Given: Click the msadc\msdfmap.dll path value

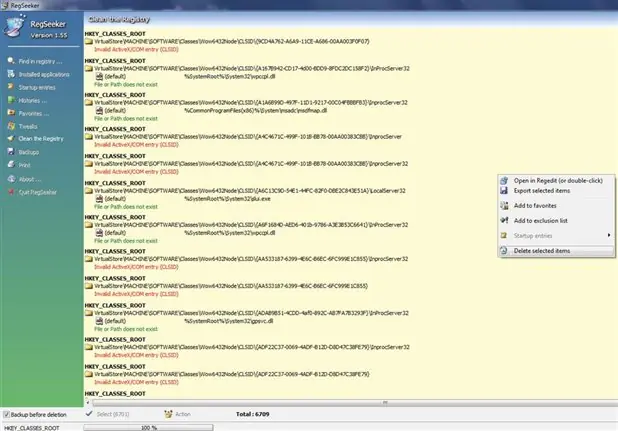Looking at the screenshot, I should (x=255, y=110).
